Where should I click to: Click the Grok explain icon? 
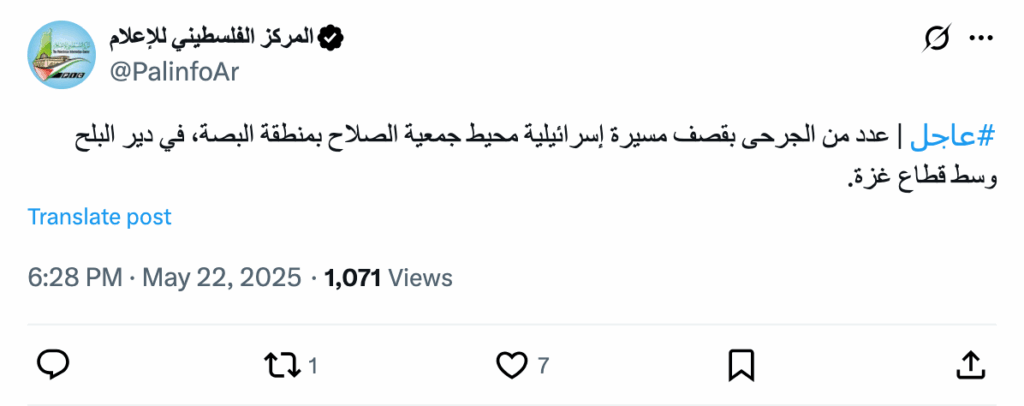(937, 38)
